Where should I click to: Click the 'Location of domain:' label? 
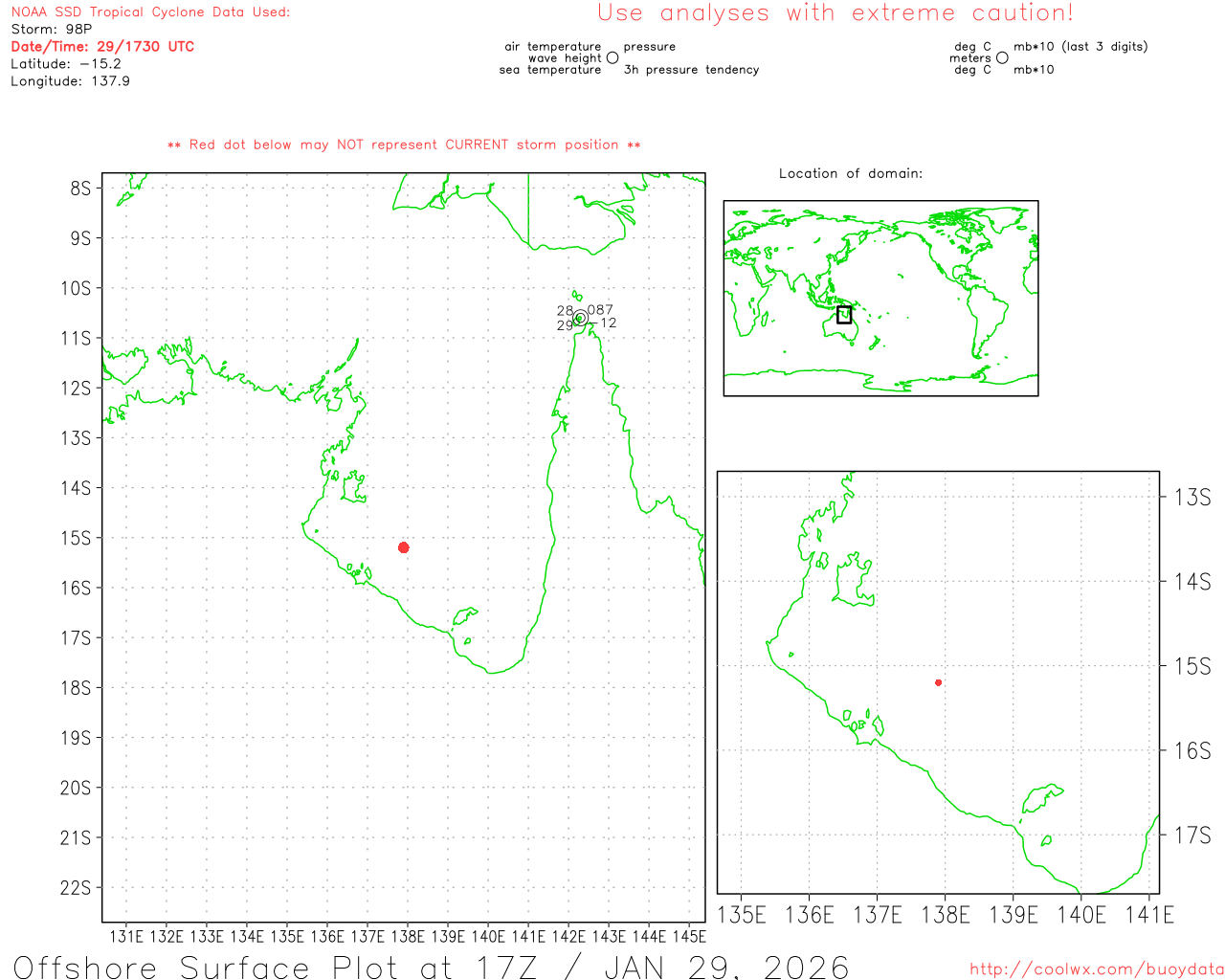851,173
